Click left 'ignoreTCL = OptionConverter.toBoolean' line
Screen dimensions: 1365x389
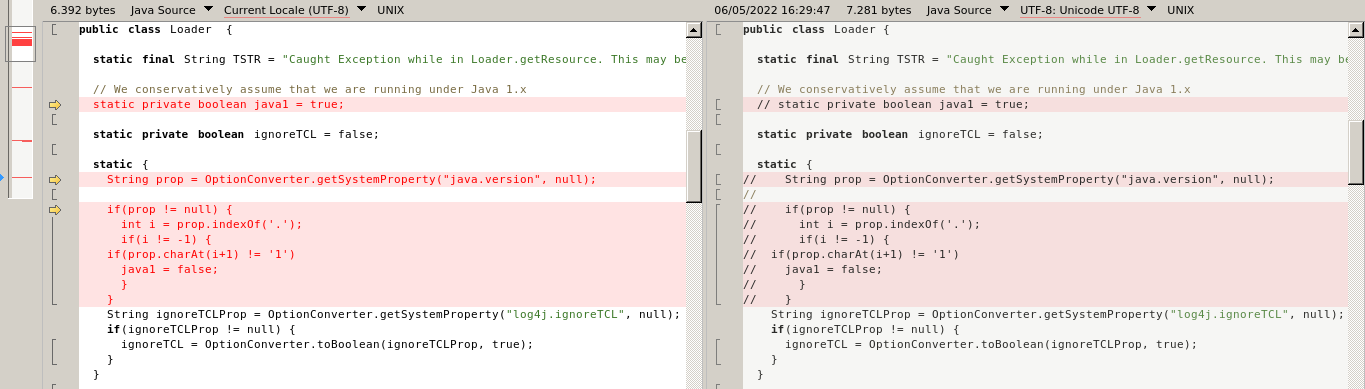click(x=327, y=345)
